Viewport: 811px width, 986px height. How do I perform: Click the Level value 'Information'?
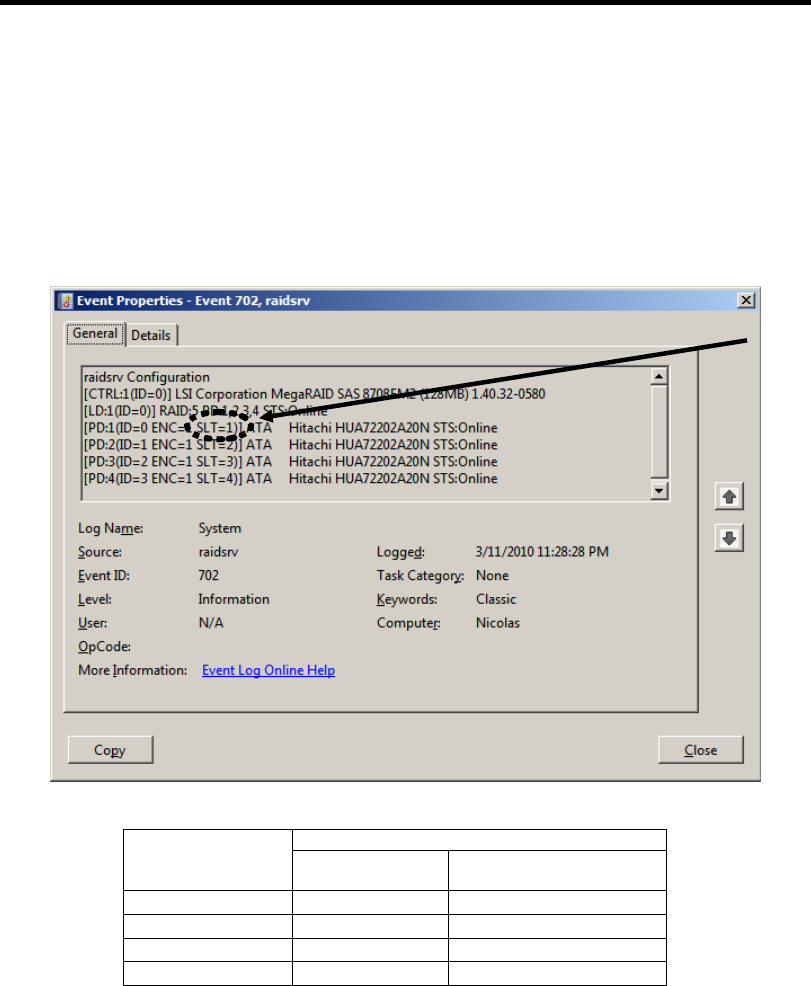pos(234,599)
